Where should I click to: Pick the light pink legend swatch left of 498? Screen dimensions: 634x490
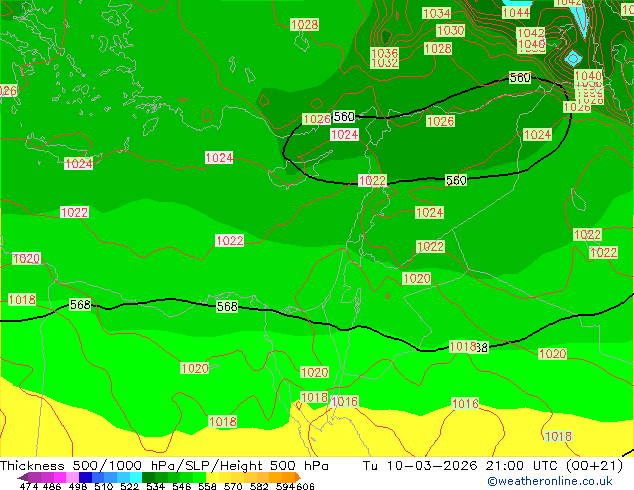(73, 477)
